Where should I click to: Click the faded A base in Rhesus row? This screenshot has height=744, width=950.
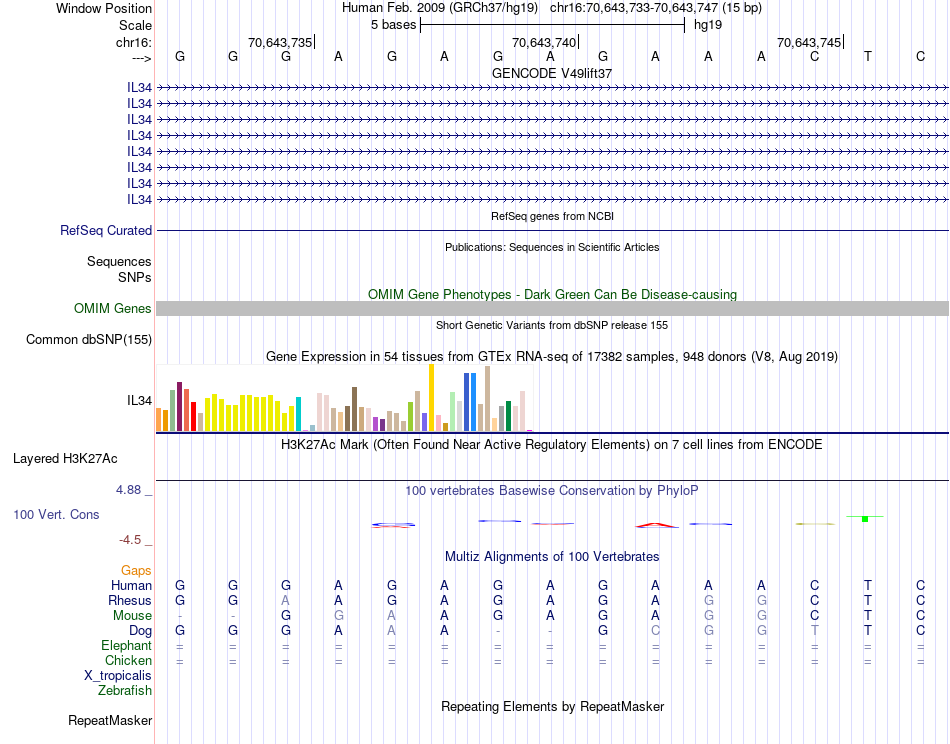(x=285, y=600)
